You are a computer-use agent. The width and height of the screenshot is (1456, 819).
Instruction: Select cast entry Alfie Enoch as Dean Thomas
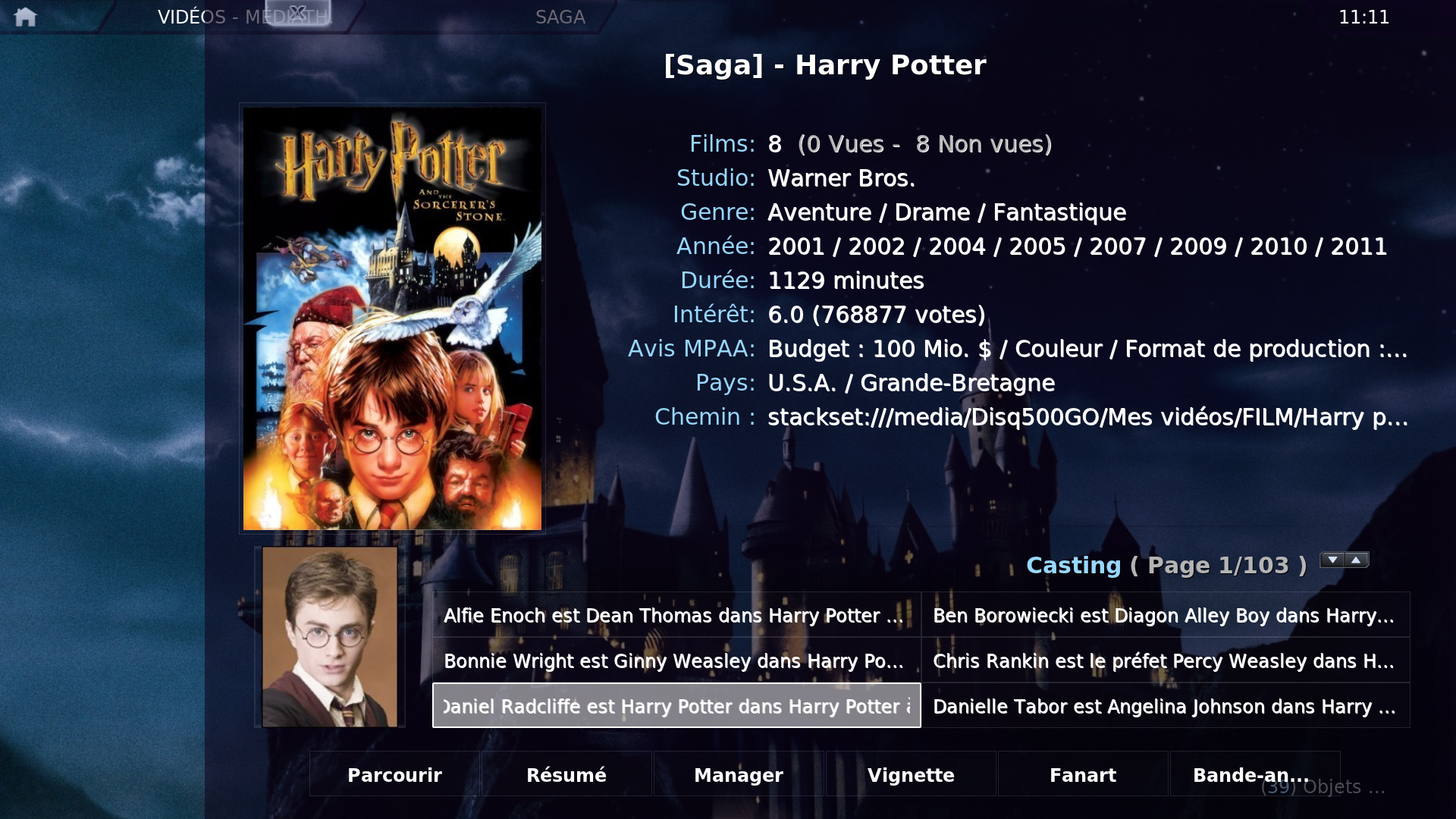[x=676, y=615]
